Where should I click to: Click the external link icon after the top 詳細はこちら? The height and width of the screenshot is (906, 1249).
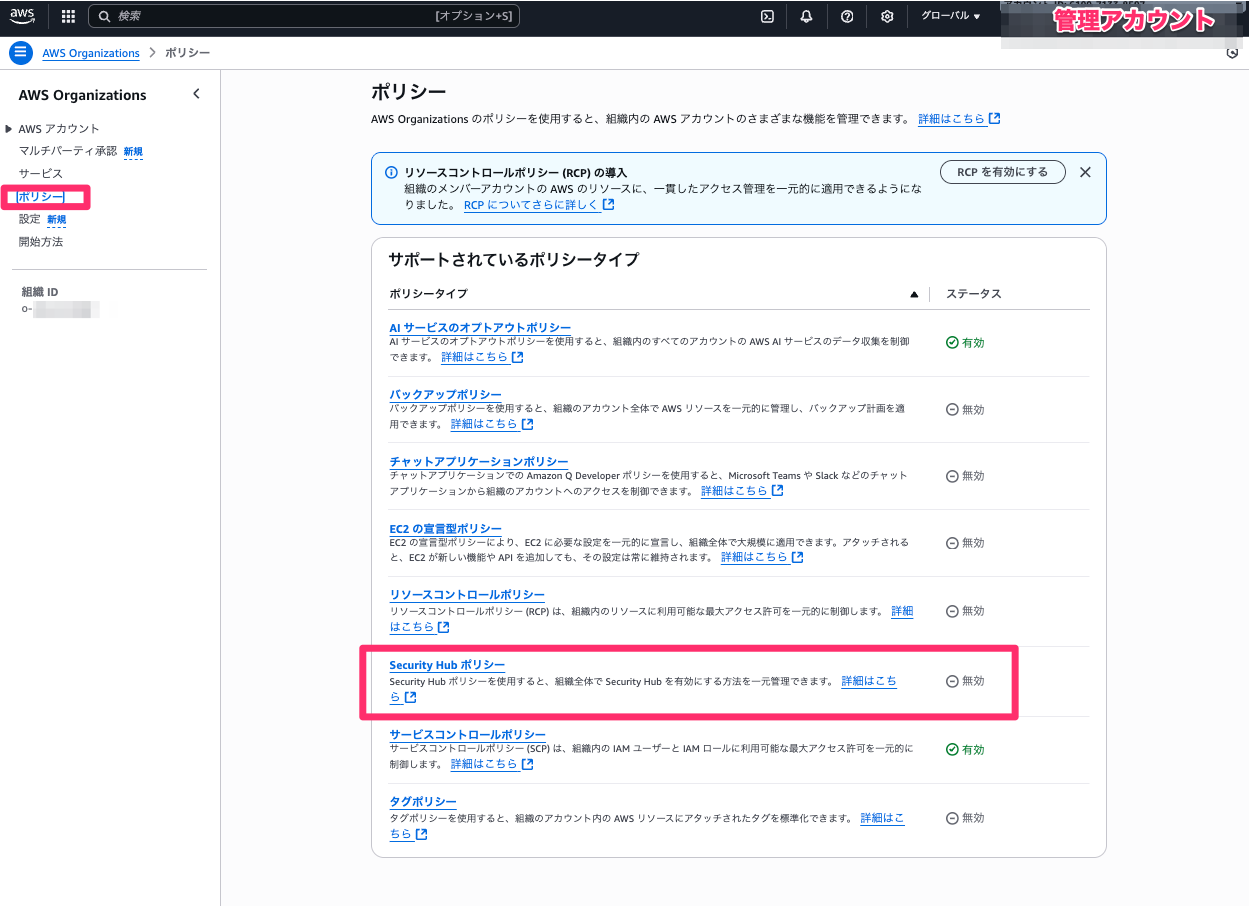[994, 119]
